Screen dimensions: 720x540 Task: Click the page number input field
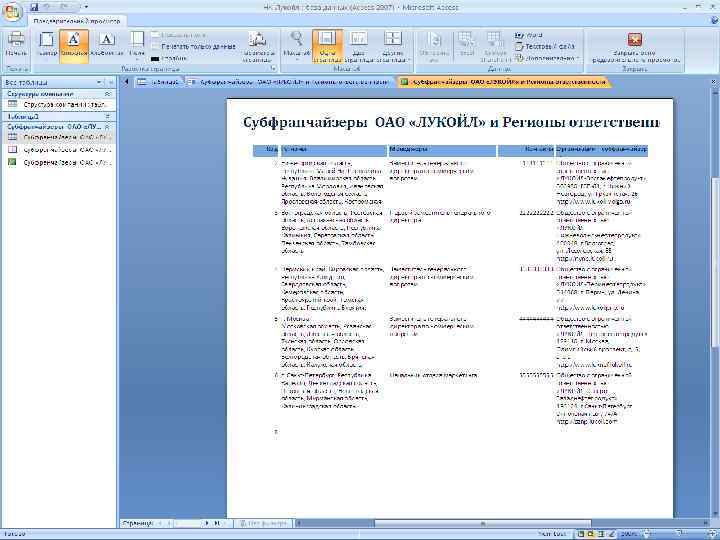(x=187, y=523)
